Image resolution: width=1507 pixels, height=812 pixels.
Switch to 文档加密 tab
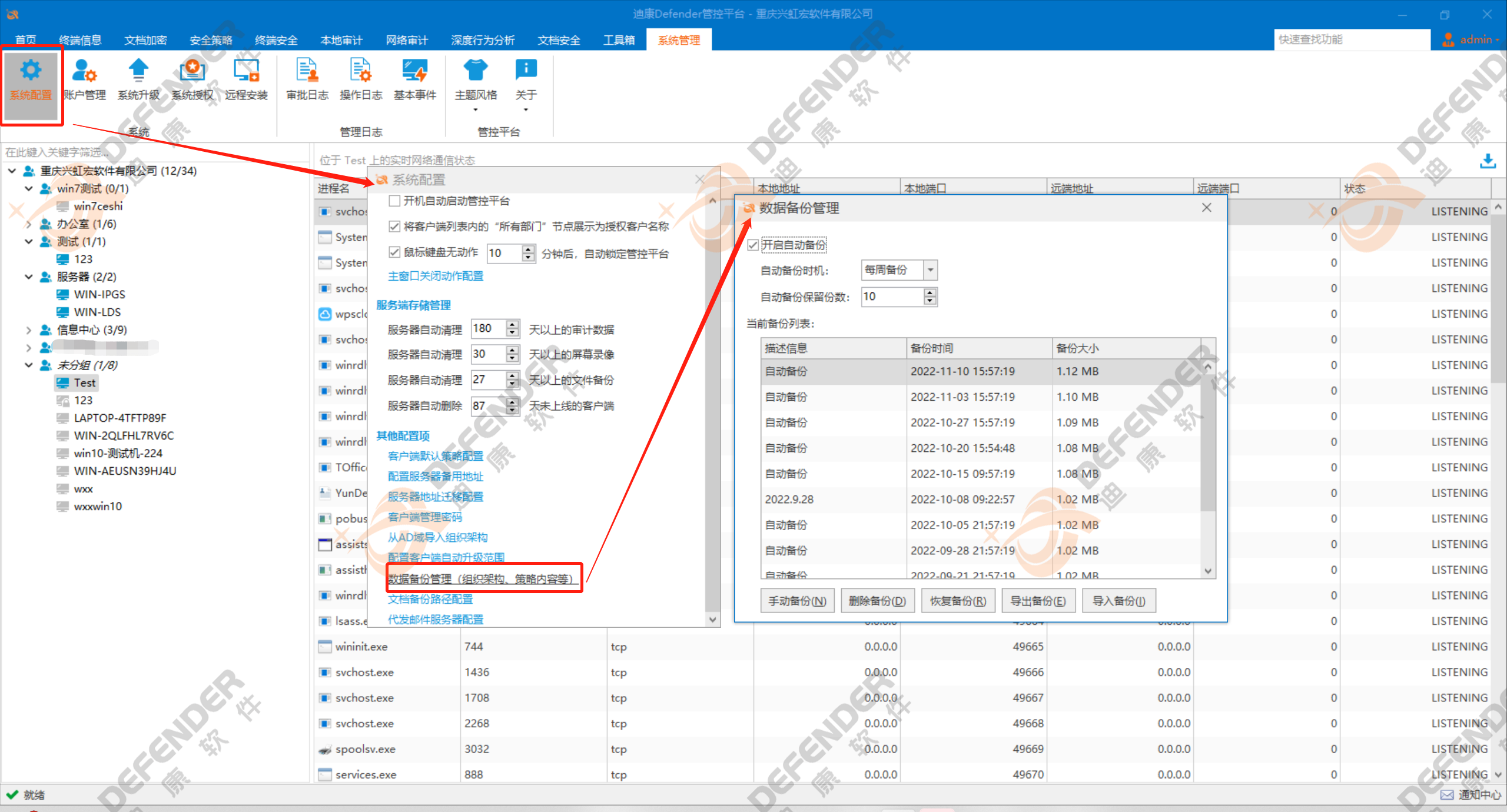click(145, 40)
